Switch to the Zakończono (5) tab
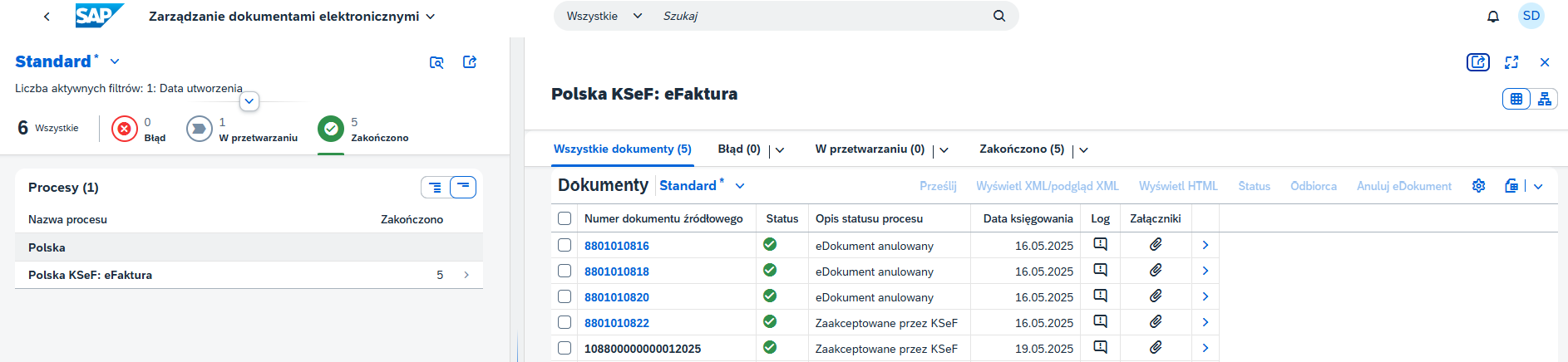Image resolution: width=1568 pixels, height=362 pixels. point(1021,149)
